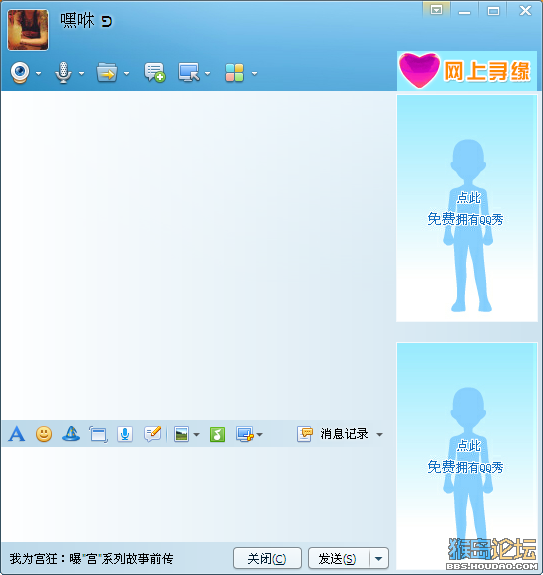Image resolution: width=543 pixels, height=575 pixels.
Task: Expand voice call options arrow
Action: (x=81, y=73)
